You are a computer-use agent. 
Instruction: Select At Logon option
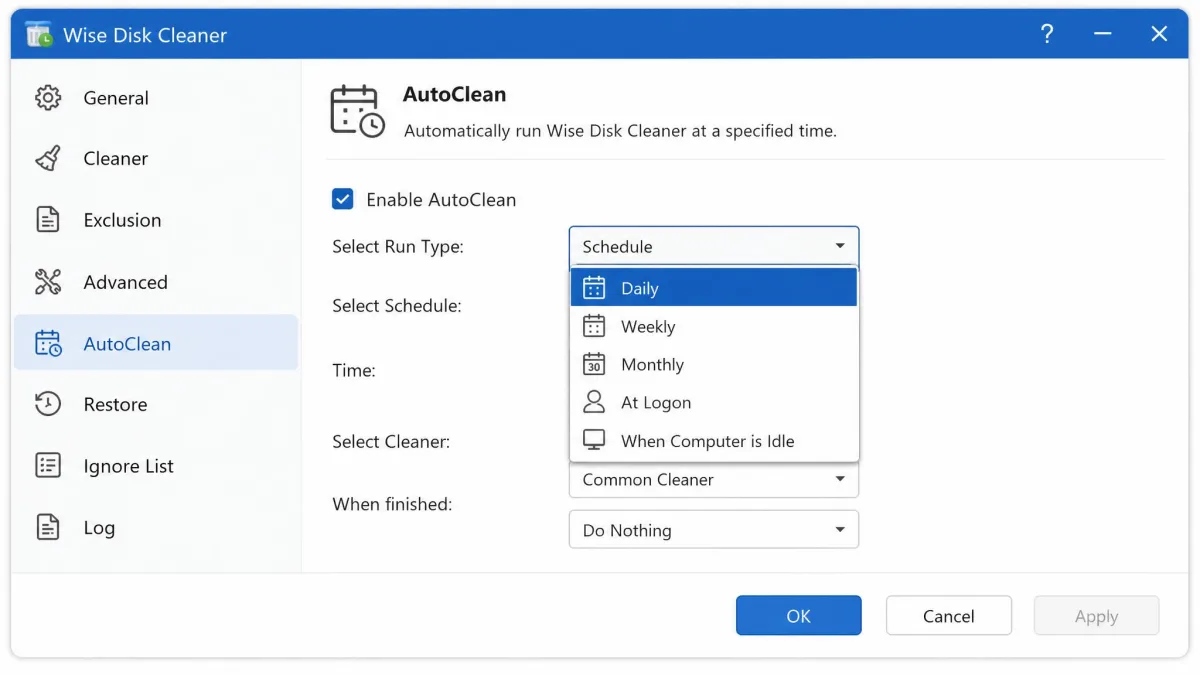(714, 402)
